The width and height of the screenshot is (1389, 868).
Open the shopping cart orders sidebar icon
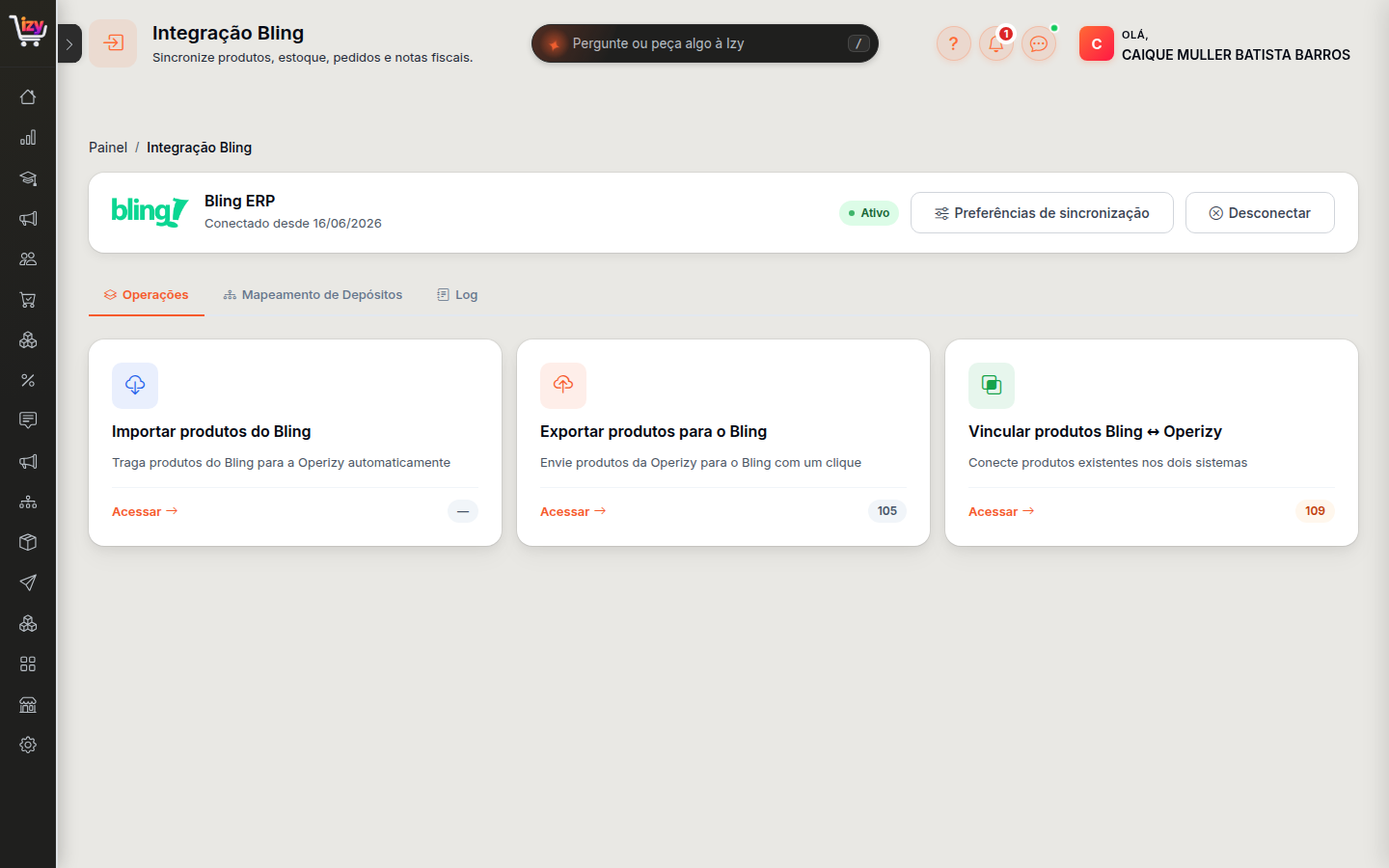click(28, 300)
